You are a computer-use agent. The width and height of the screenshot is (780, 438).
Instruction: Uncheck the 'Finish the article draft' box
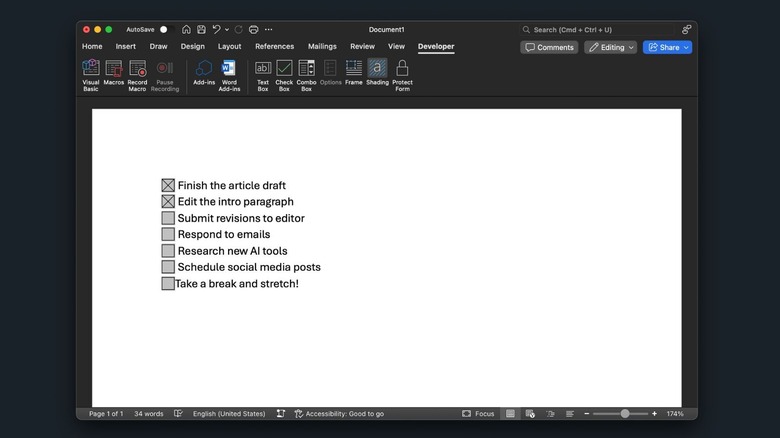coord(168,185)
